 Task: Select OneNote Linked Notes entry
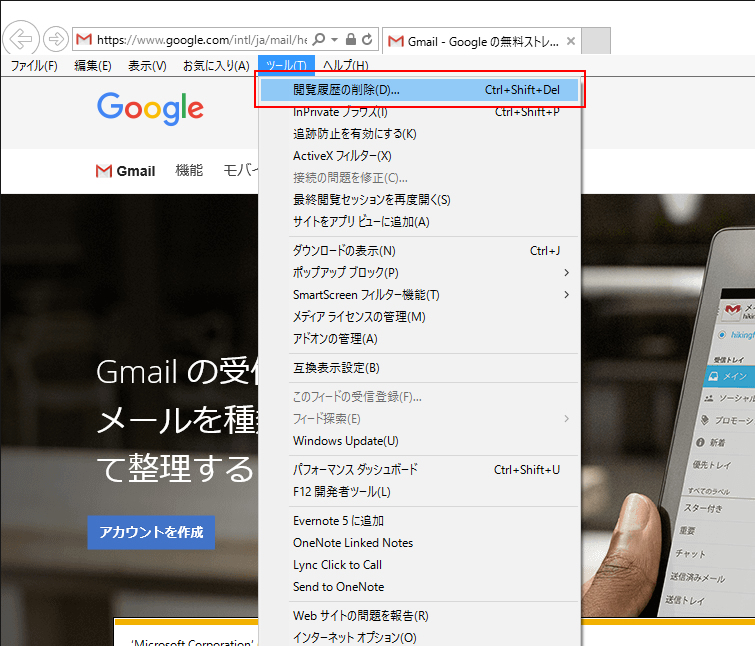click(x=419, y=543)
